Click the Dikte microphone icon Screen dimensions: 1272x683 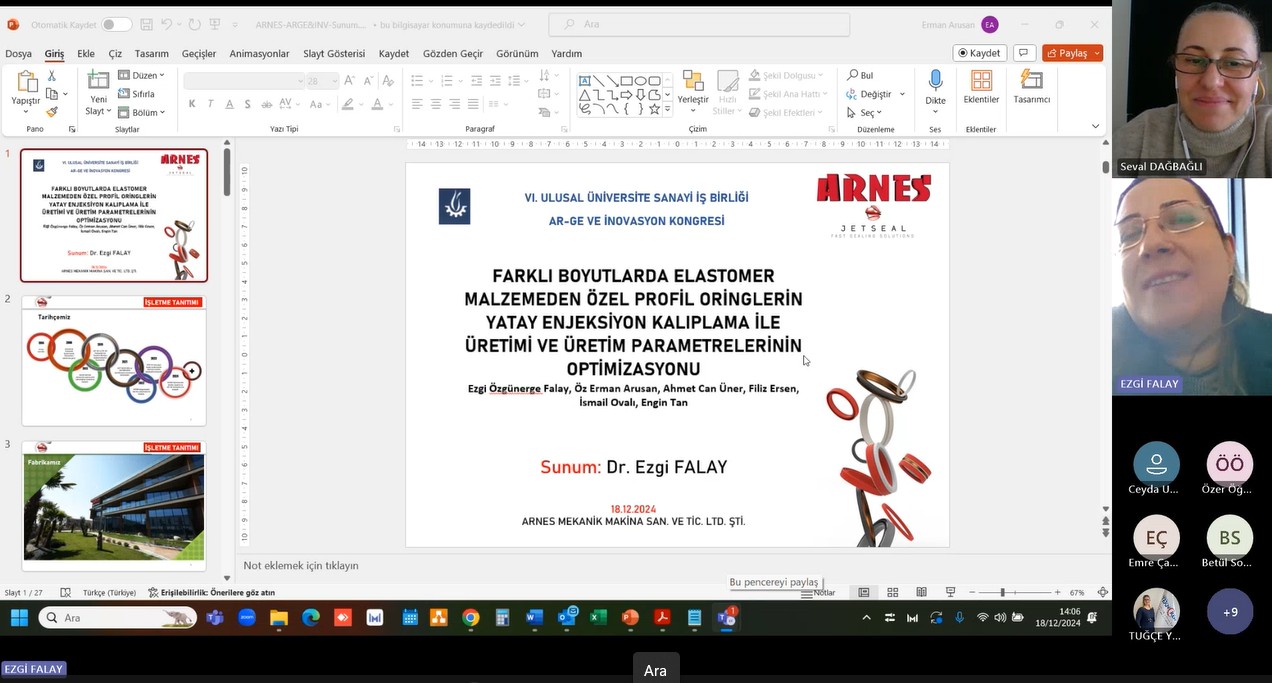pyautogui.click(x=935, y=81)
